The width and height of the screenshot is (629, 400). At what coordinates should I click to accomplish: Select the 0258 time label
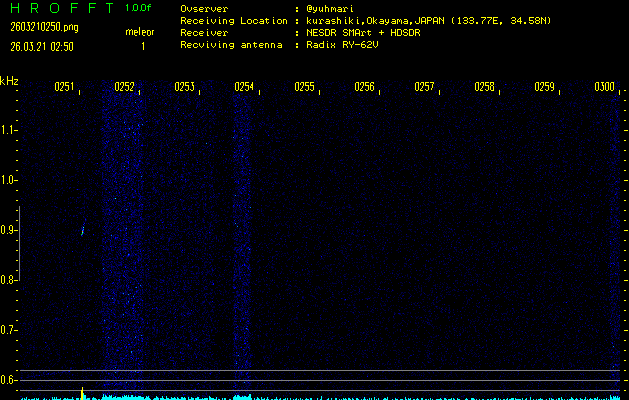pos(484,87)
